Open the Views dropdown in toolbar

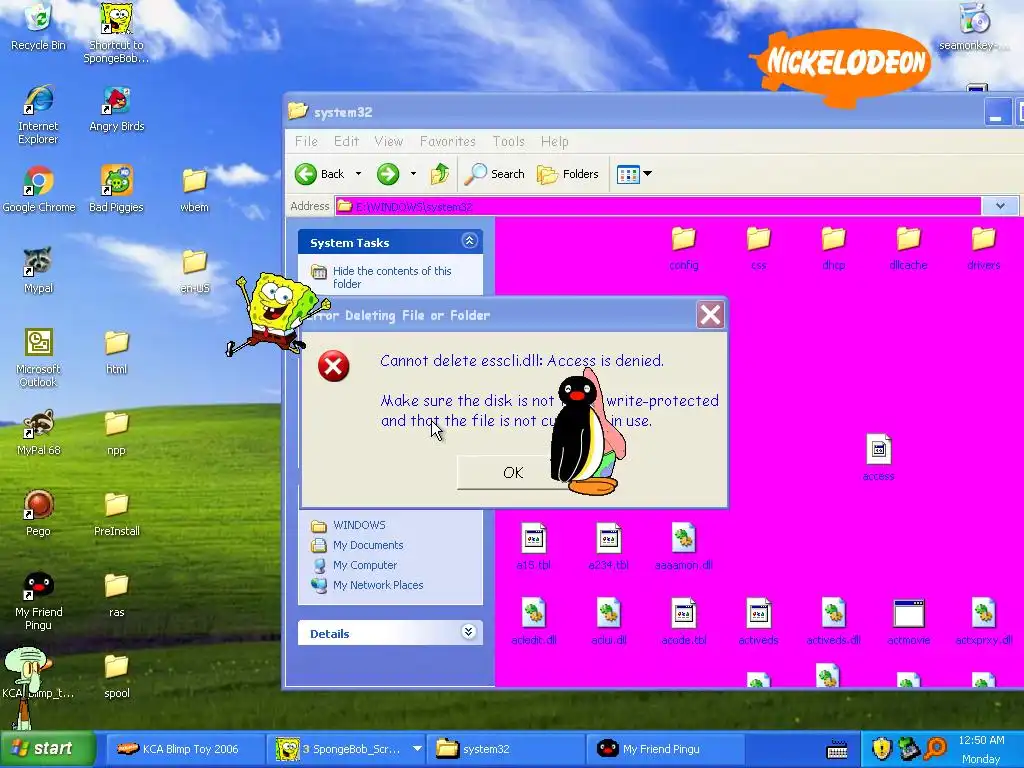[x=634, y=174]
